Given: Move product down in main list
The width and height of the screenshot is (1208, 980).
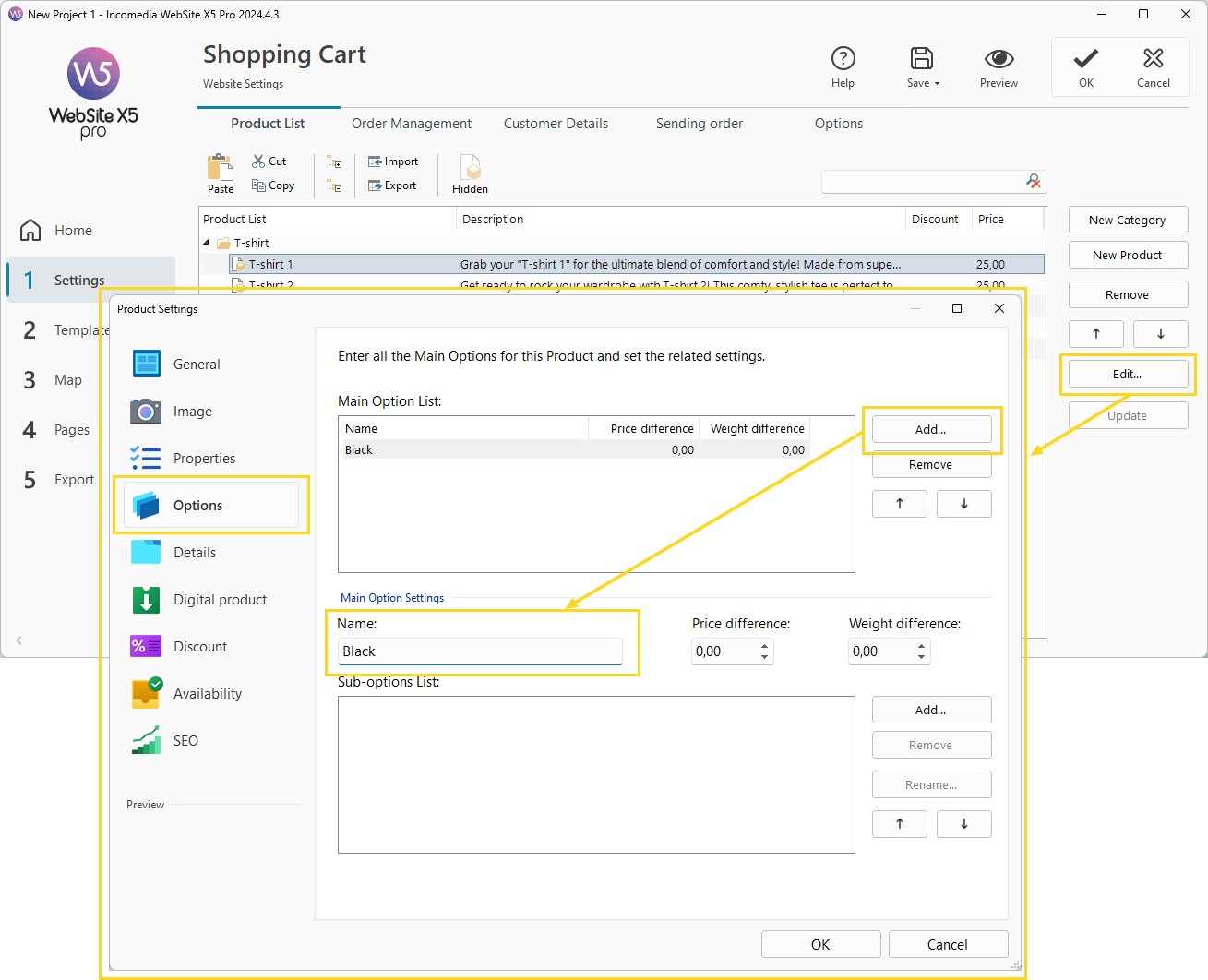Looking at the screenshot, I should pyautogui.click(x=1160, y=334).
